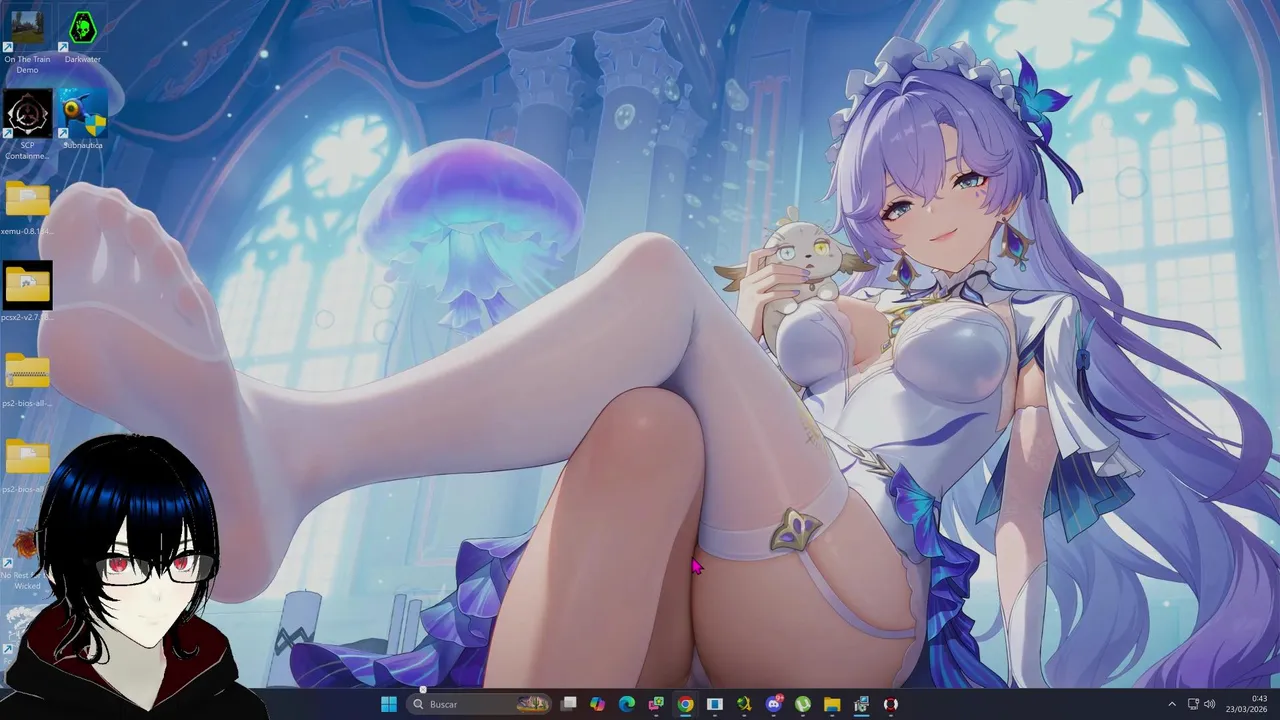The image size is (1280, 720).
Task: Select the xemu-0.8 folder on desktop
Action: point(27,208)
